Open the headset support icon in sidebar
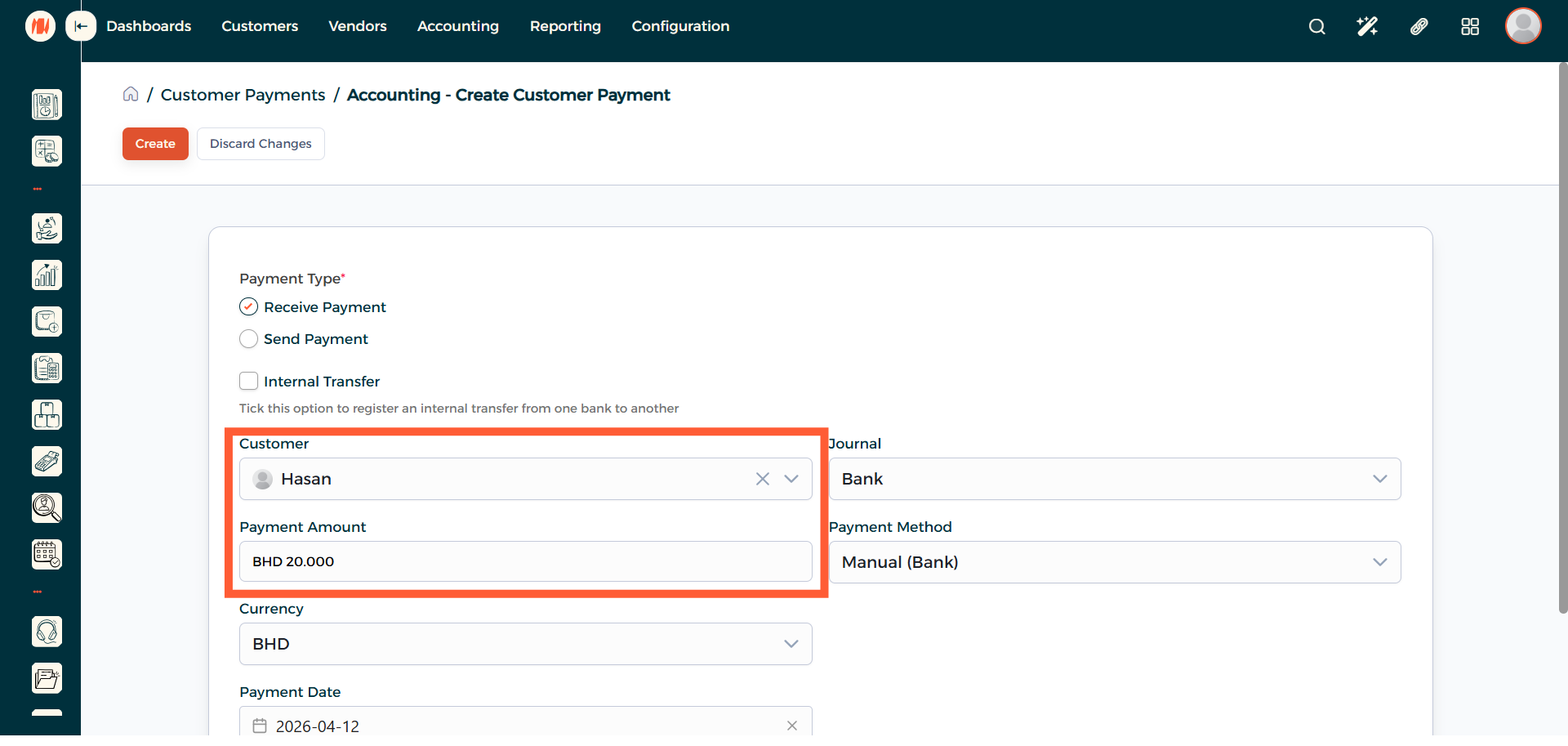1568x746 pixels. pyautogui.click(x=47, y=632)
